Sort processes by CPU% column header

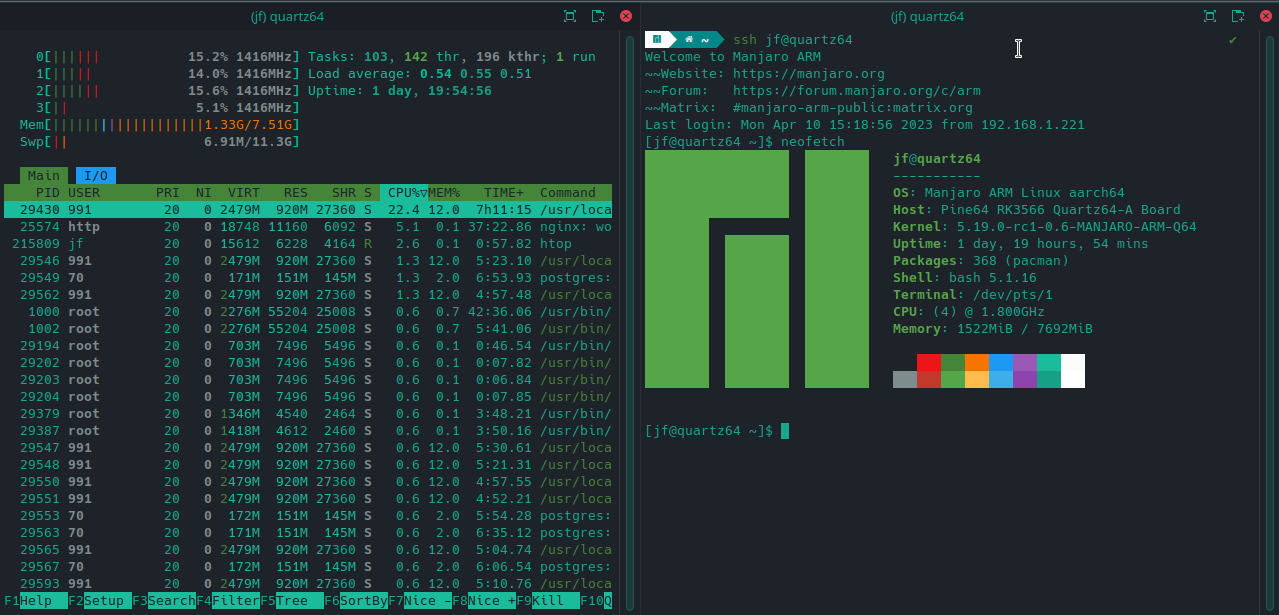406,193
